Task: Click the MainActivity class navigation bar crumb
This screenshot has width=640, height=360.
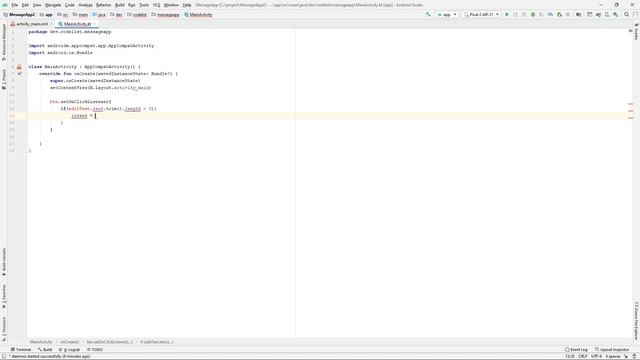Action: pyautogui.click(x=198, y=15)
